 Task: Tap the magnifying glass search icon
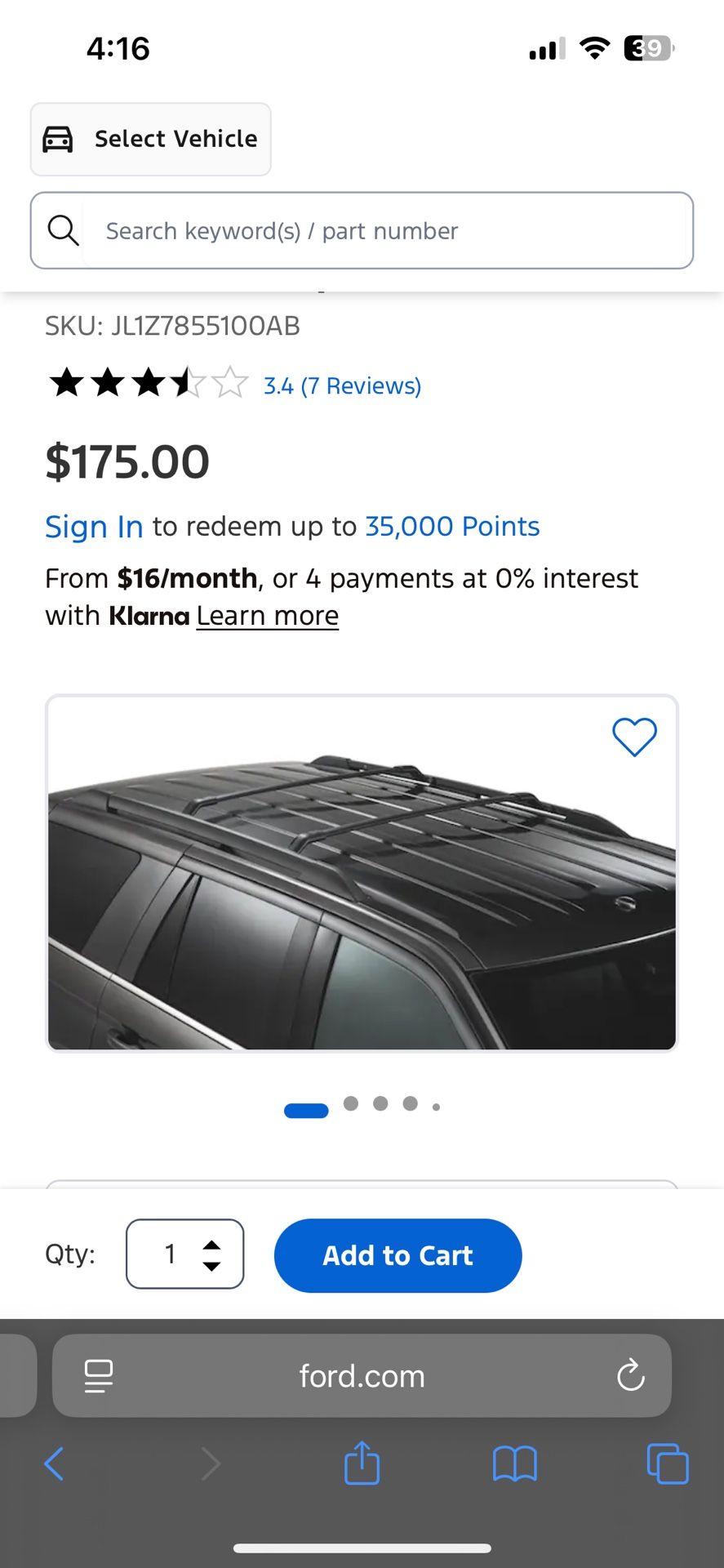[x=63, y=230]
